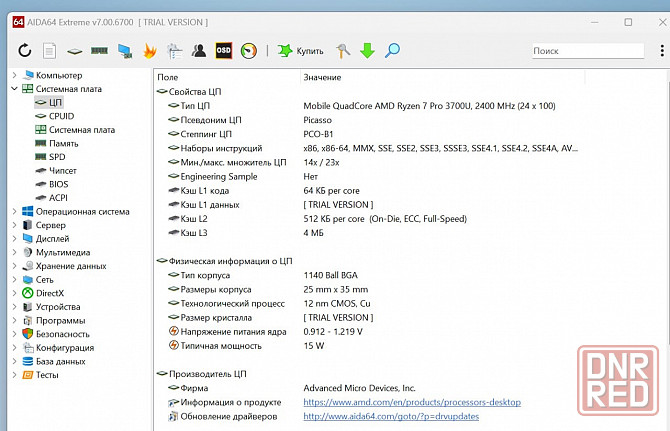Screen dimensions: 670x431
Task: Click the Купить button
Action: (x=301, y=50)
